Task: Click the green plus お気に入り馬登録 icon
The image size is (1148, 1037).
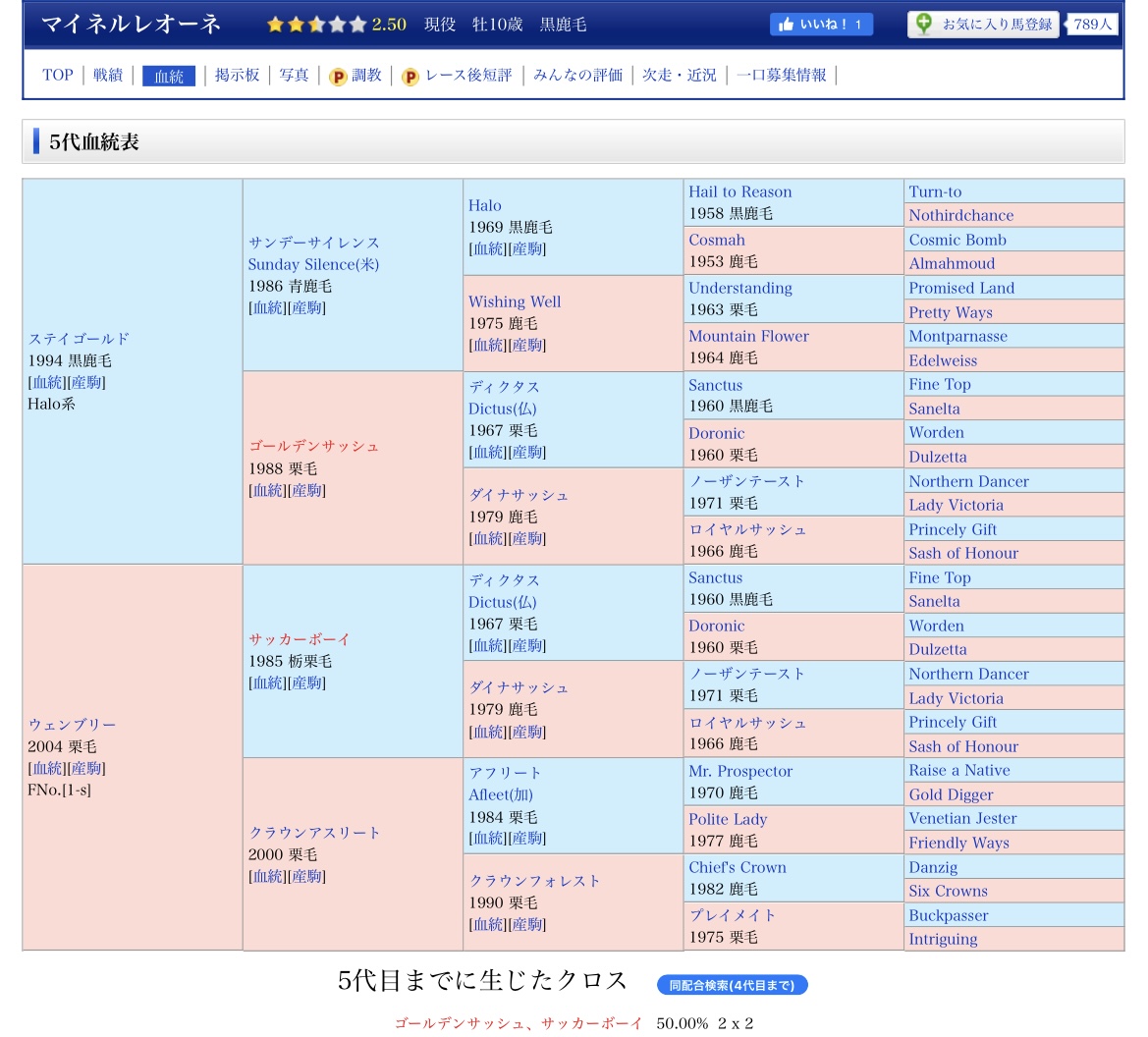Action: (923, 25)
